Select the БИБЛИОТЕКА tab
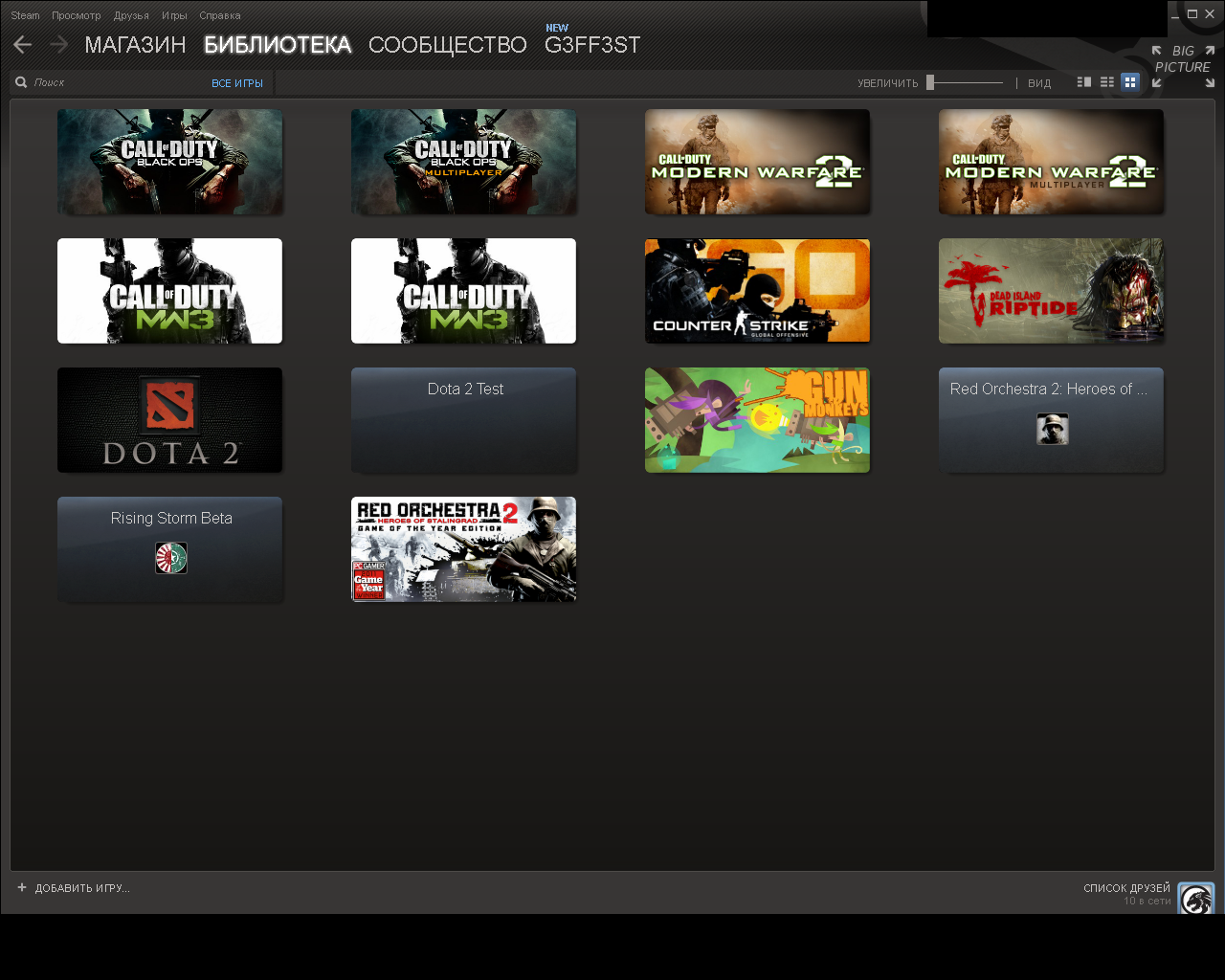Screen dimensions: 1225x980 [x=278, y=45]
